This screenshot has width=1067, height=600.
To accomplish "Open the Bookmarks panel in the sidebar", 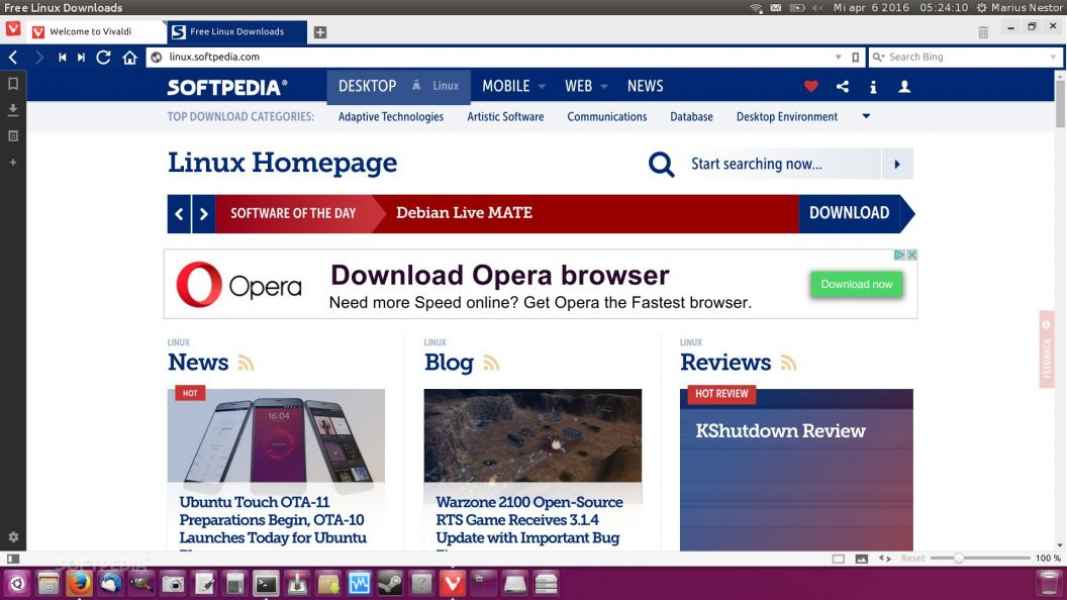I will (x=13, y=84).
